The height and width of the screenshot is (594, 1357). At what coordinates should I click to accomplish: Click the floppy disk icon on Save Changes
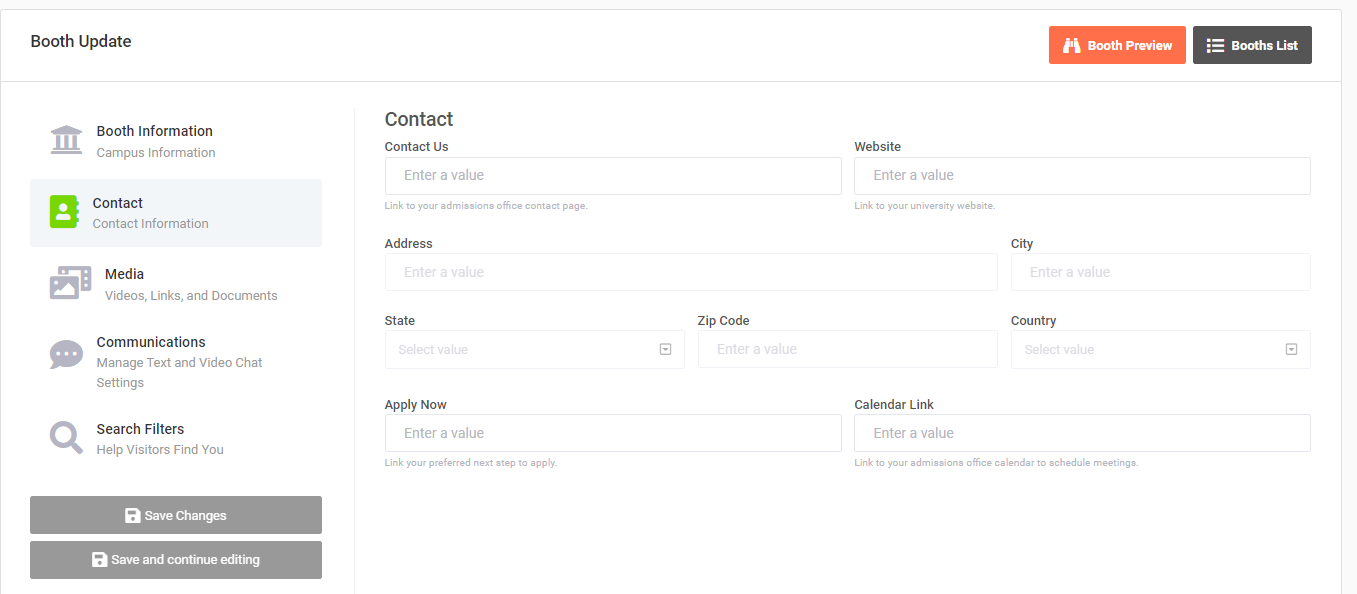pyautogui.click(x=132, y=515)
